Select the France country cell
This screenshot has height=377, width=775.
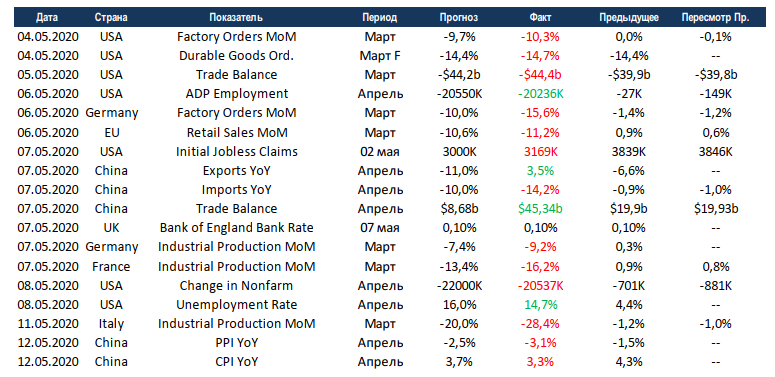(x=111, y=266)
